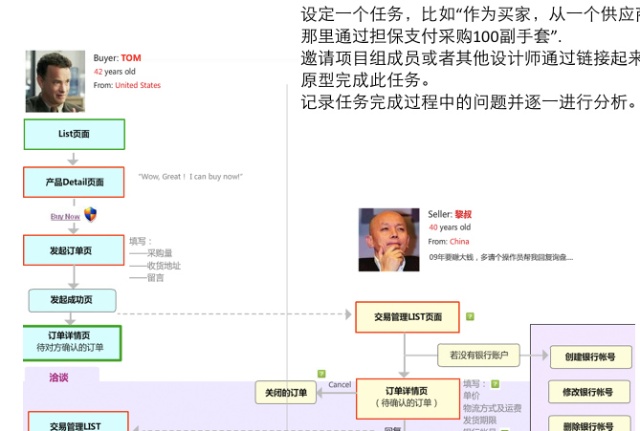640x431 pixels.
Task: Click "40 years old" under seller 黎叔
Action: tap(449, 227)
